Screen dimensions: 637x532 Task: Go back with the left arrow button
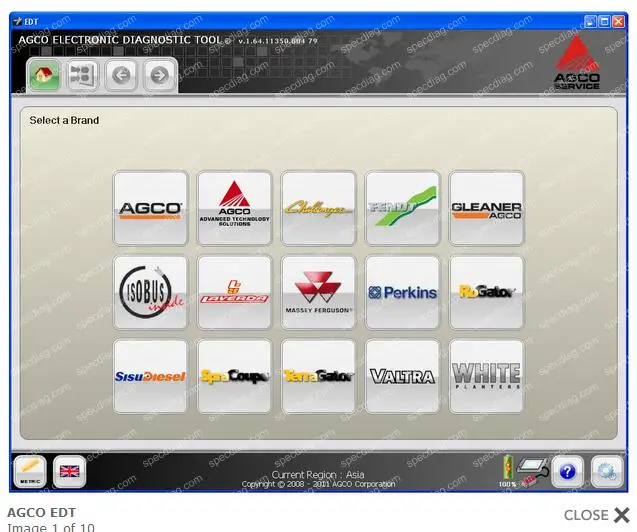121,75
